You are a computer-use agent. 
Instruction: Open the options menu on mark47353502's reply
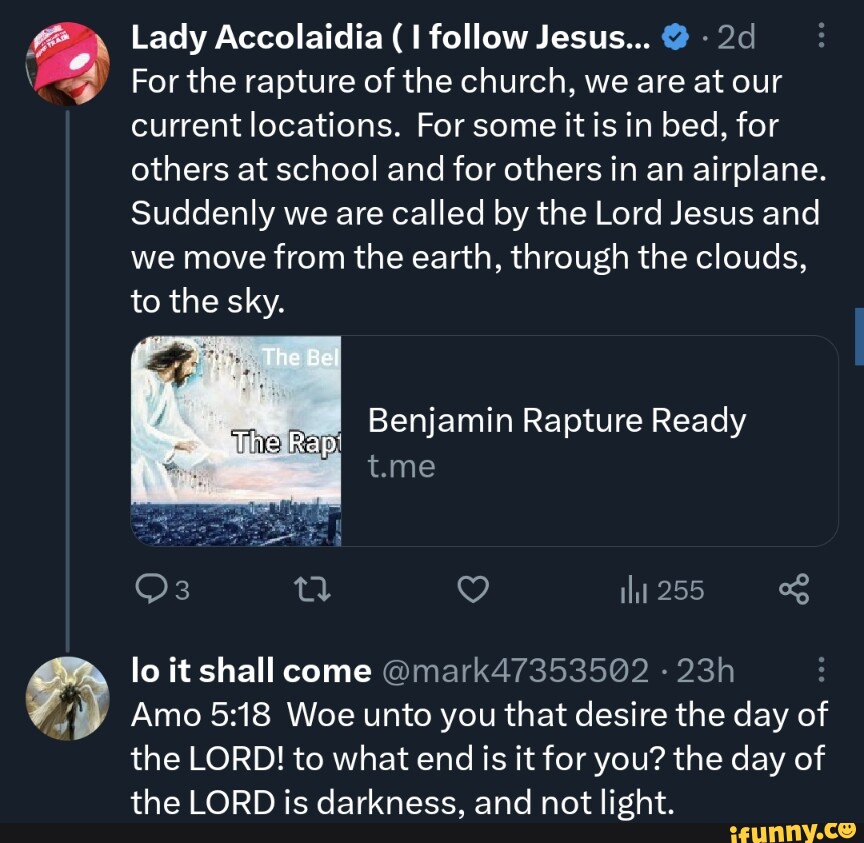(x=823, y=668)
